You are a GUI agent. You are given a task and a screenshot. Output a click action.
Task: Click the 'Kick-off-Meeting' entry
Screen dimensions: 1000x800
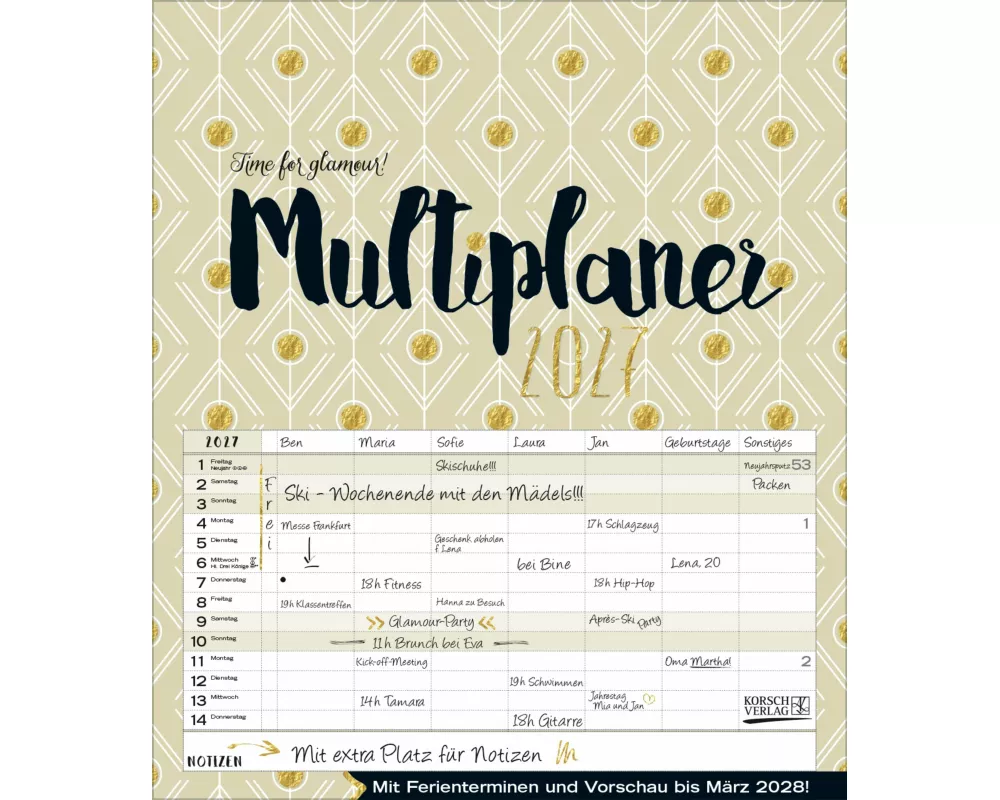392,662
